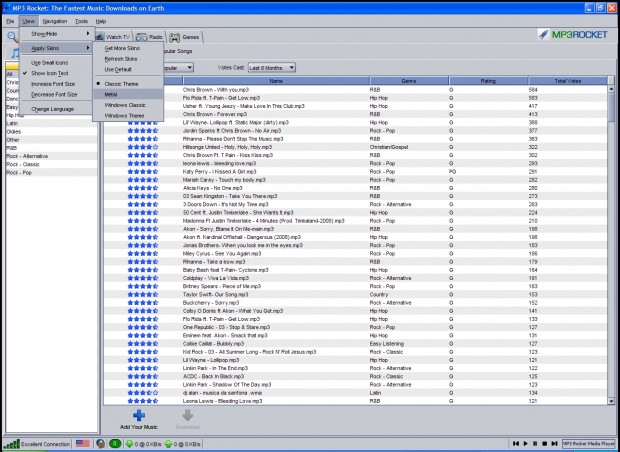The image size is (620, 452).
Task: Sort by the Total Votes column header
Action: (x=568, y=81)
